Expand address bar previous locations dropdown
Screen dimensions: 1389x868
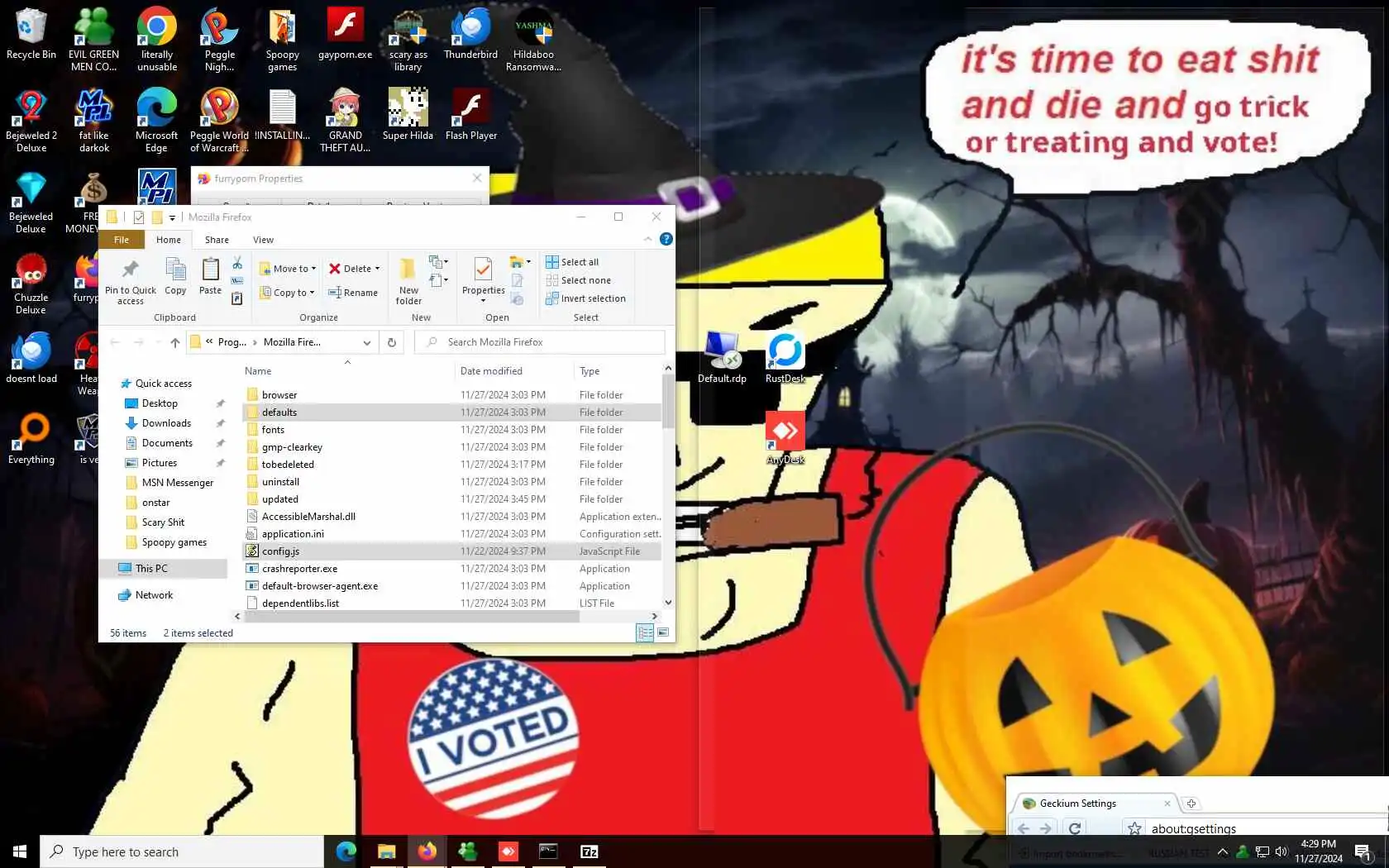[x=366, y=342]
